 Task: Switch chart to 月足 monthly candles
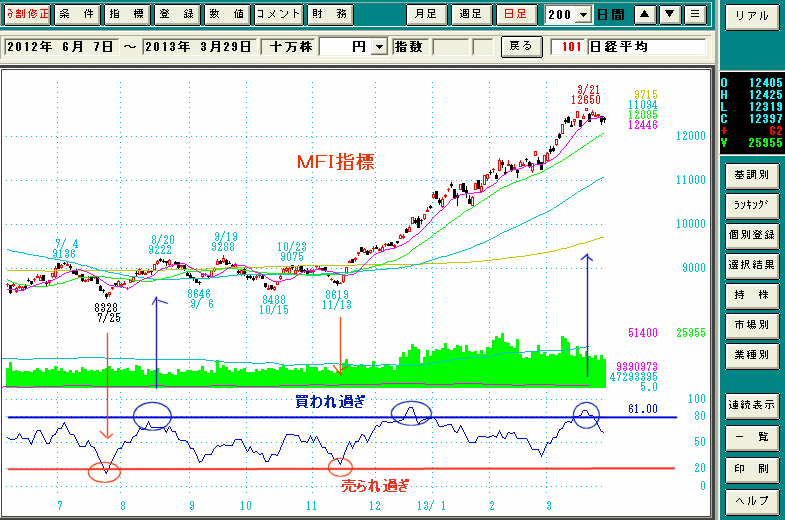(426, 14)
